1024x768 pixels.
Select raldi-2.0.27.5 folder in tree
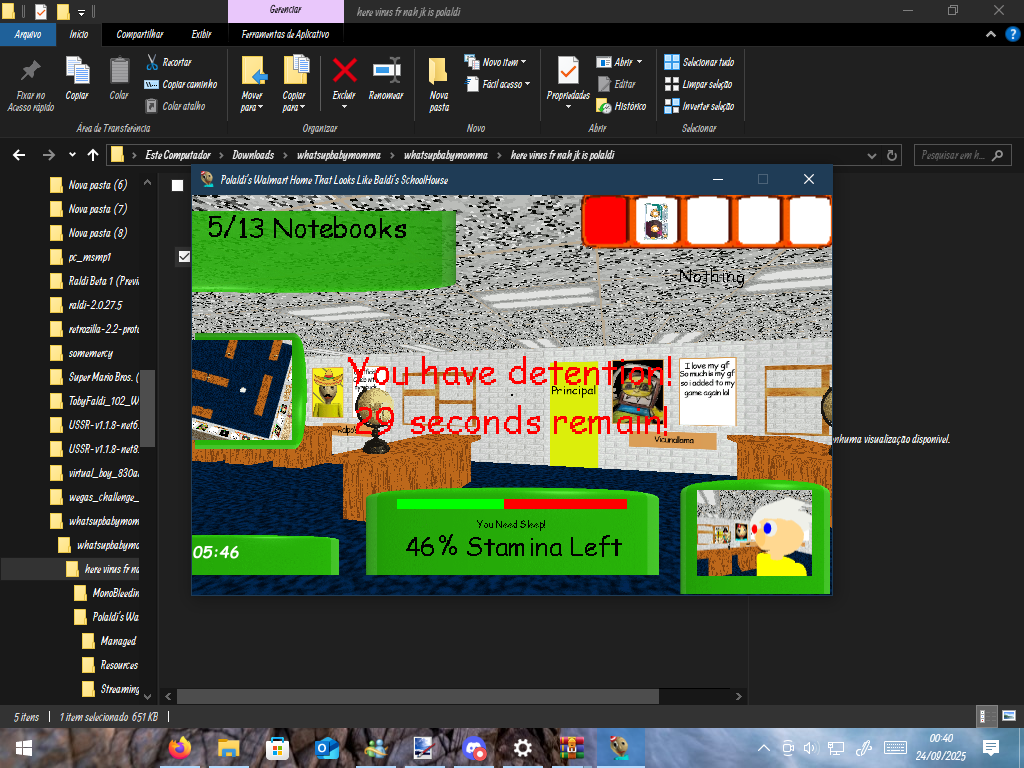pyautogui.click(x=95, y=305)
